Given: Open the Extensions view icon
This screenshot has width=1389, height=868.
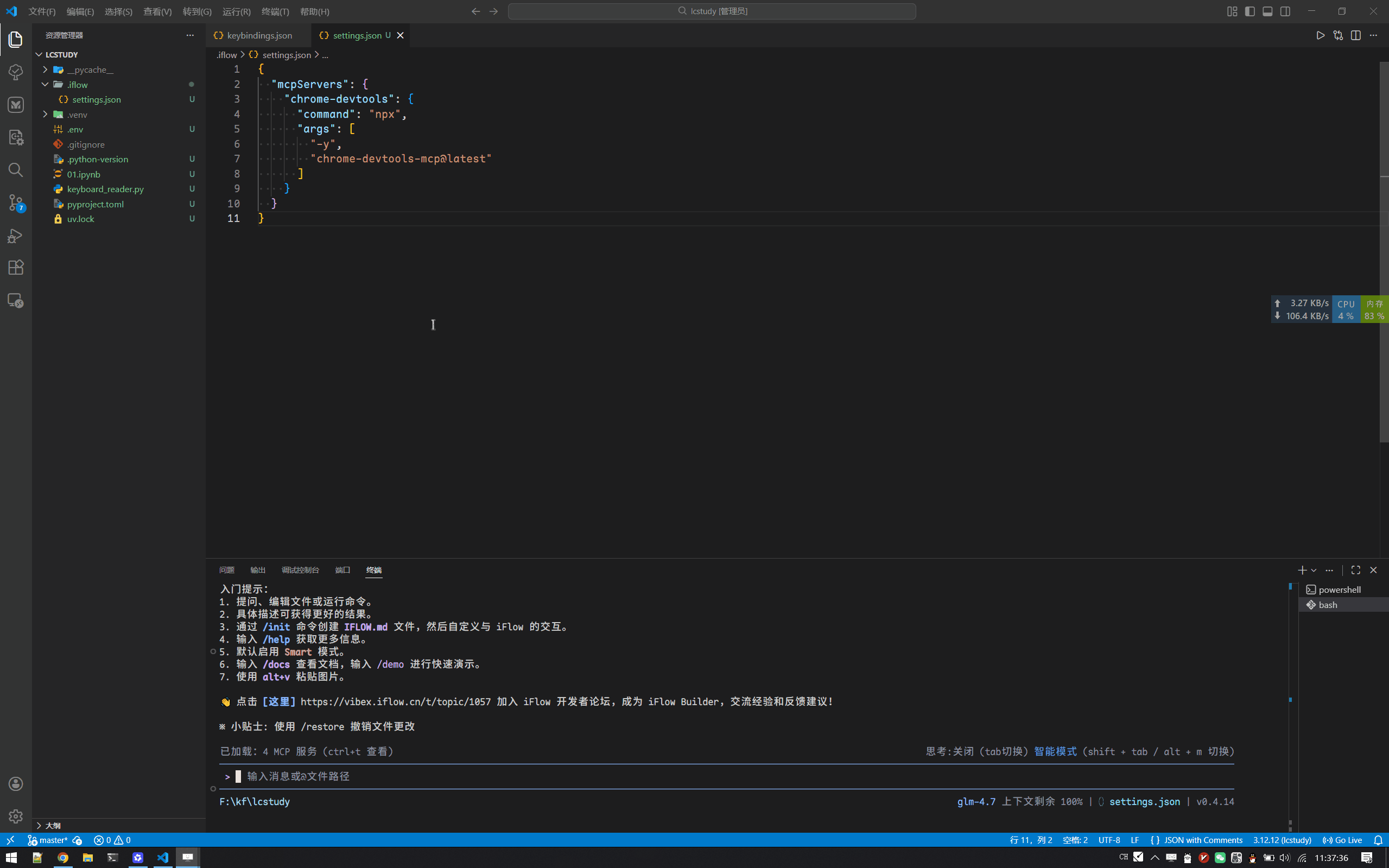Looking at the screenshot, I should pos(16,268).
